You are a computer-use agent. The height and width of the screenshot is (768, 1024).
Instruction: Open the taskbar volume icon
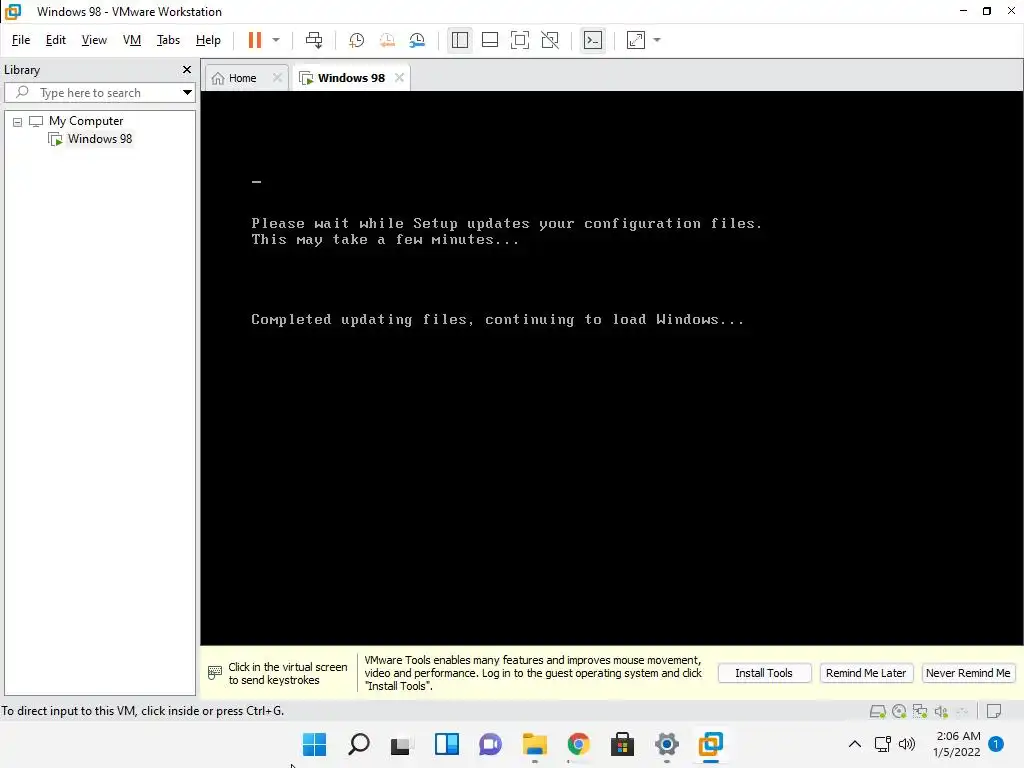click(907, 744)
